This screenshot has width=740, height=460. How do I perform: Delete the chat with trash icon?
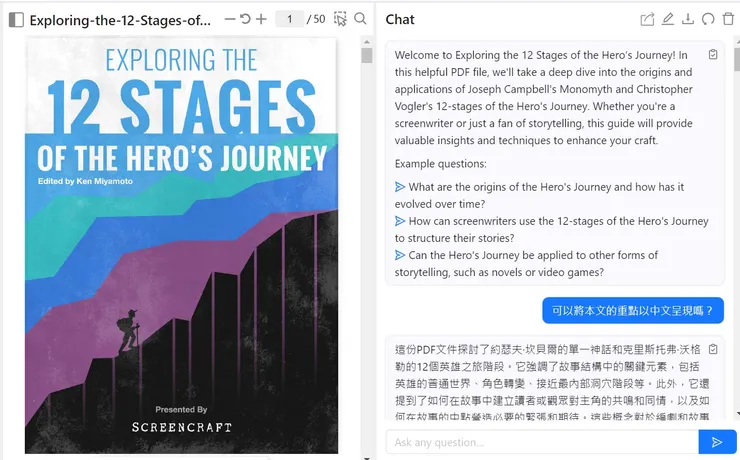[x=728, y=19]
